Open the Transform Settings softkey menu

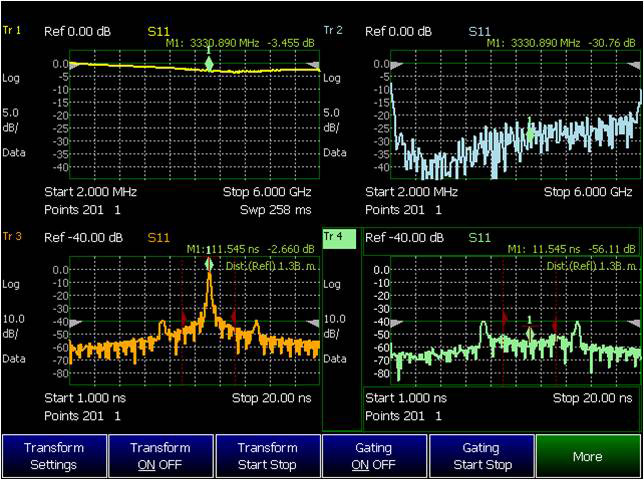53,456
